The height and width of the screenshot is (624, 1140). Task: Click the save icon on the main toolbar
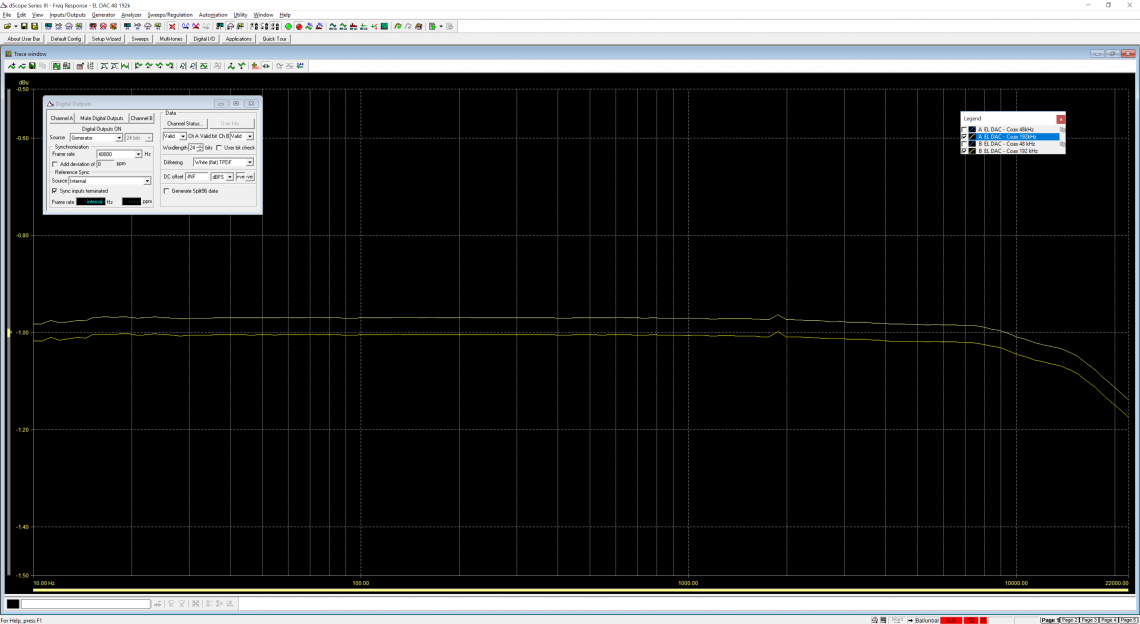24,28
